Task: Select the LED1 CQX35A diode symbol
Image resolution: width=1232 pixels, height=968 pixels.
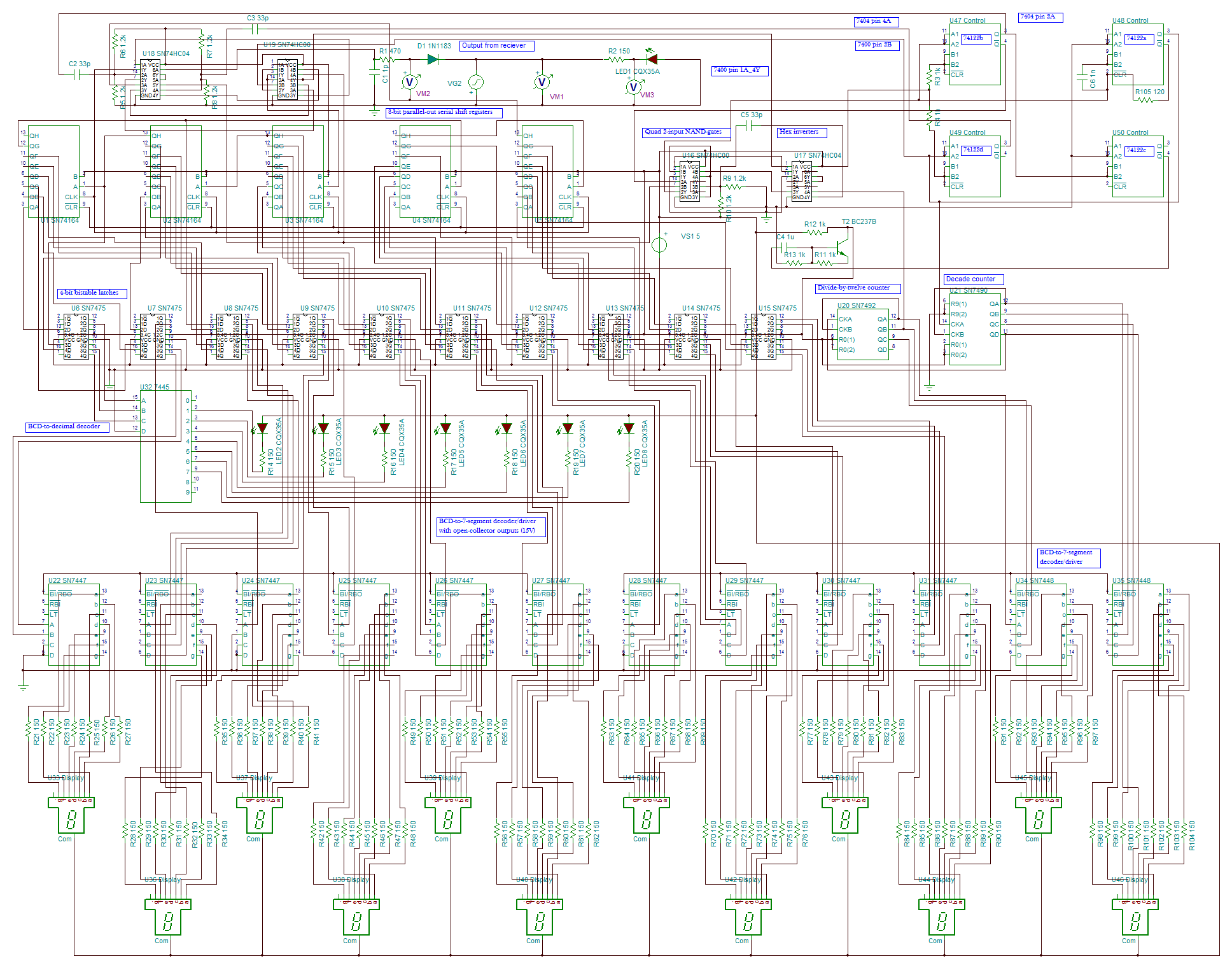Action: 652,59
